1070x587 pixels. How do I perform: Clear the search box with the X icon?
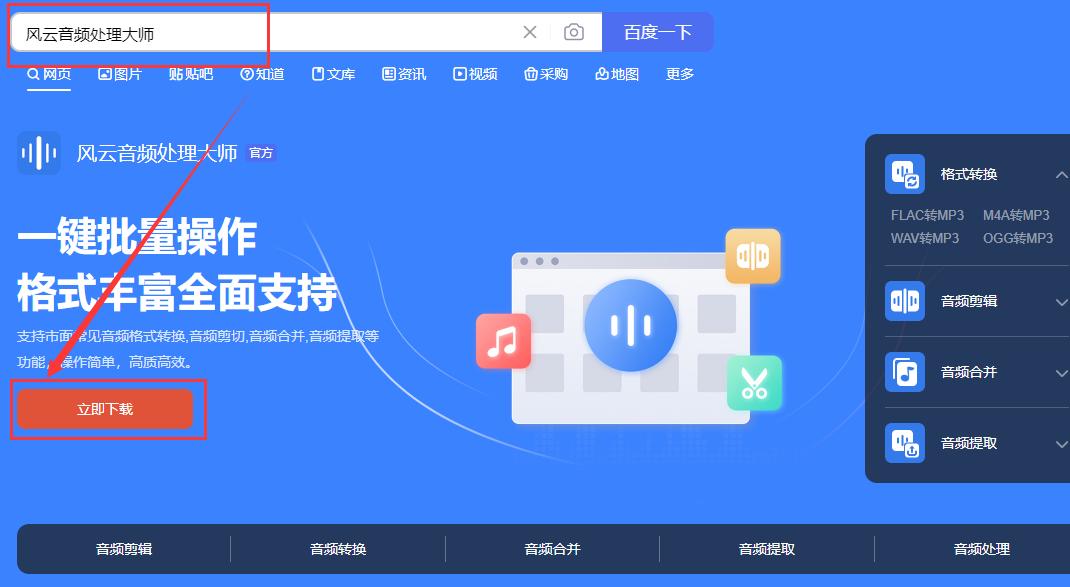coord(530,31)
